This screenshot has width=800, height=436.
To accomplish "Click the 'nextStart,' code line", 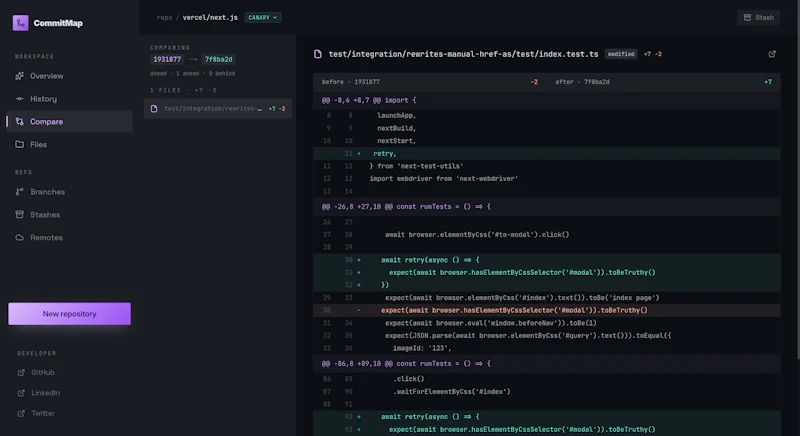I will pyautogui.click(x=546, y=141).
